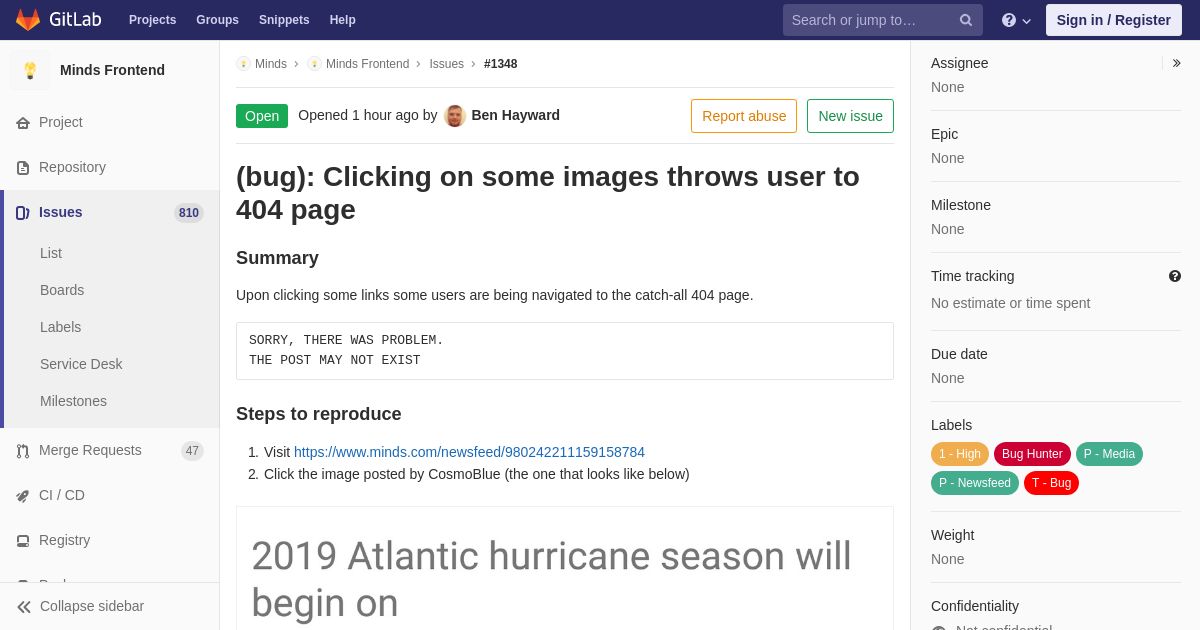This screenshot has width=1200, height=630.
Task: Open the Projects menu
Action: point(152,20)
